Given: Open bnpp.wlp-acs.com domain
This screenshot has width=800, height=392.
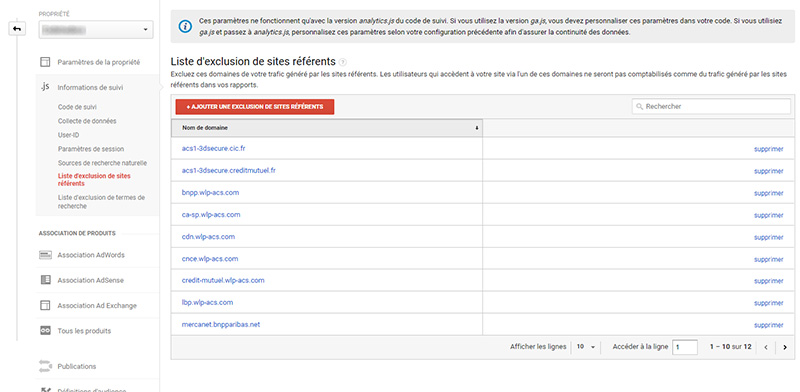Looking at the screenshot, I should [x=210, y=192].
